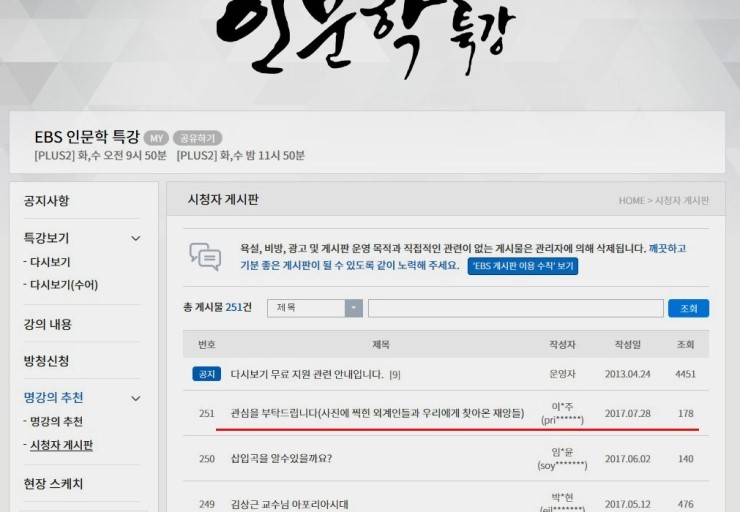Open 다시보기(수어) sub-link
This screenshot has width=740, height=512.
(60, 285)
